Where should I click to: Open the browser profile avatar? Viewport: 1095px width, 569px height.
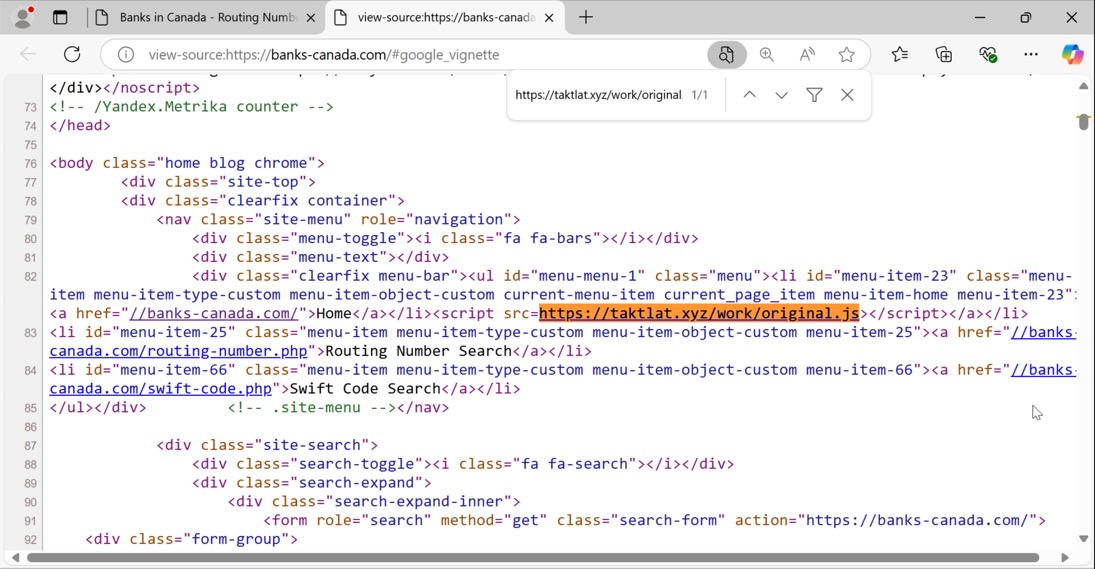(x=23, y=17)
